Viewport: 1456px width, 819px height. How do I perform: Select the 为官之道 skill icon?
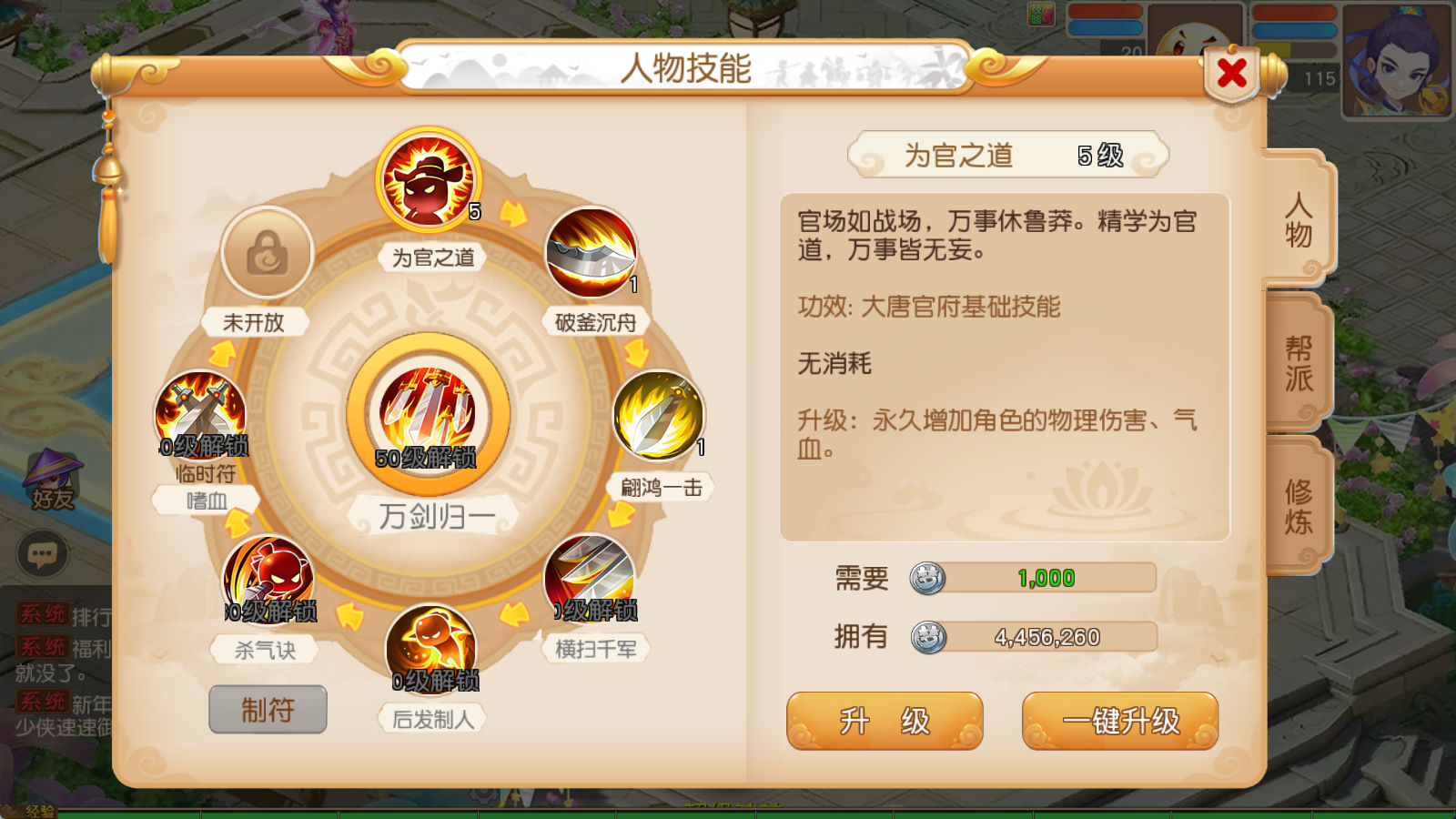(429, 180)
